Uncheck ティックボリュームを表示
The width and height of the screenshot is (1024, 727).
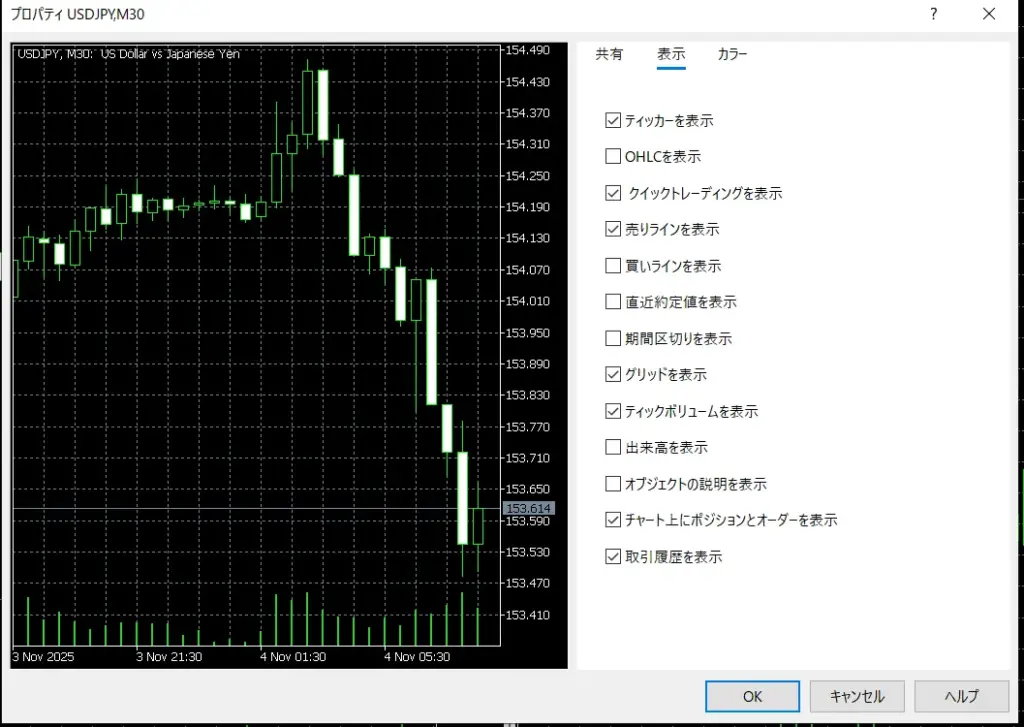coord(613,411)
